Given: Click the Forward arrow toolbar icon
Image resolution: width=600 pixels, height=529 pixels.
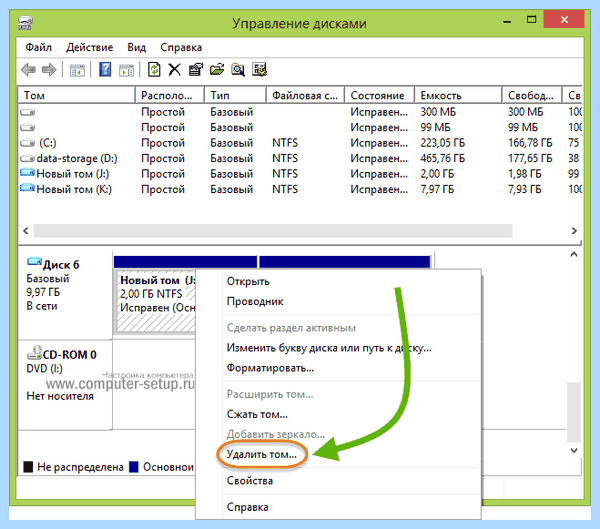Looking at the screenshot, I should click(x=49, y=70).
